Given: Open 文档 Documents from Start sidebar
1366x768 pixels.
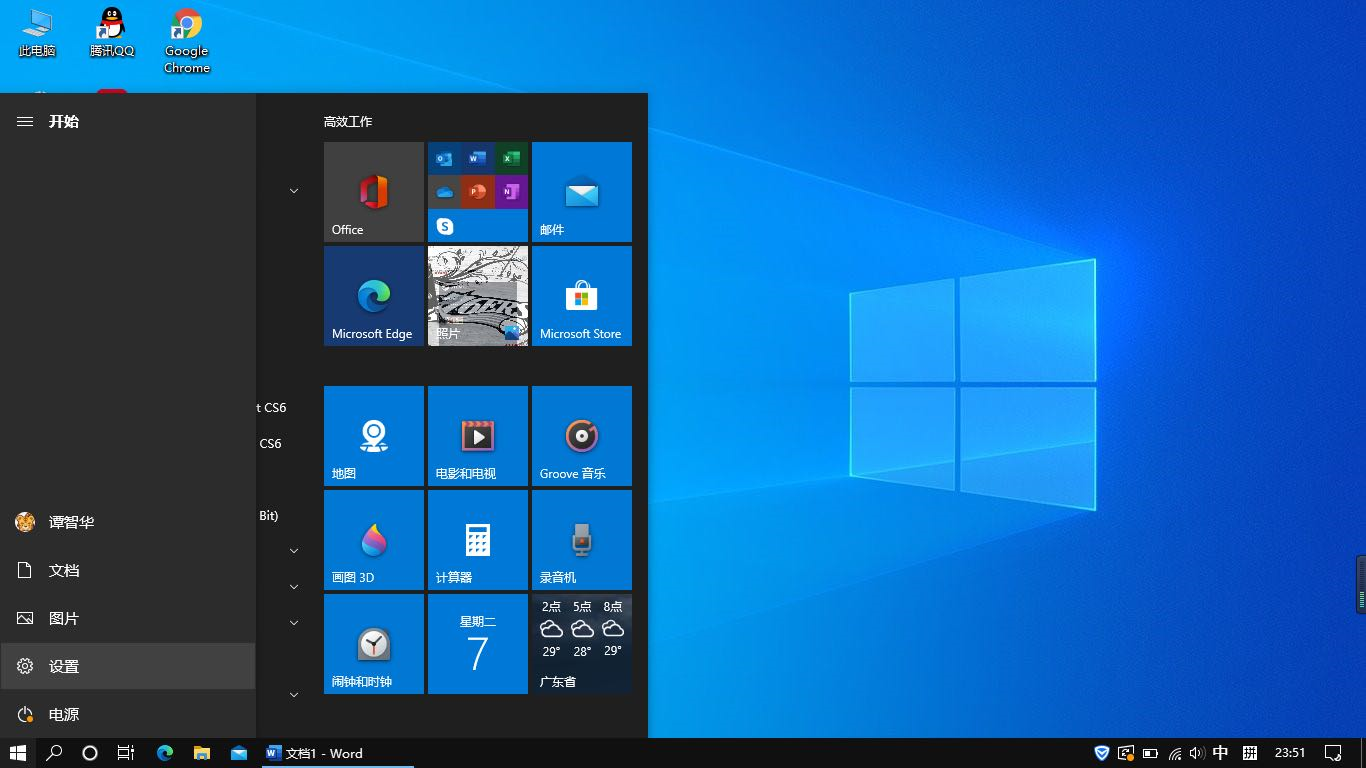Looking at the screenshot, I should point(128,570).
